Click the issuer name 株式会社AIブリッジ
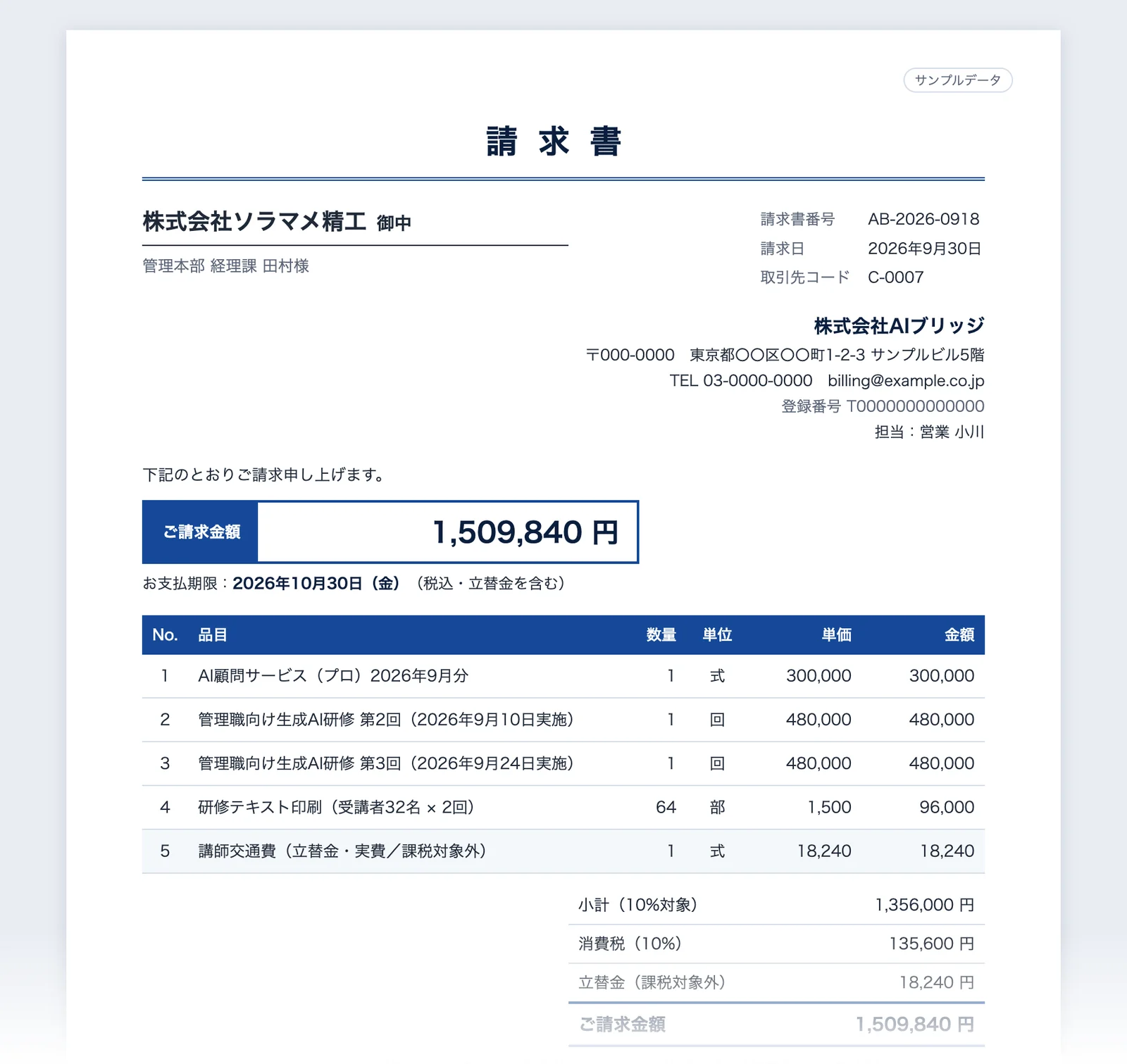The width and height of the screenshot is (1127, 1064). [899, 326]
